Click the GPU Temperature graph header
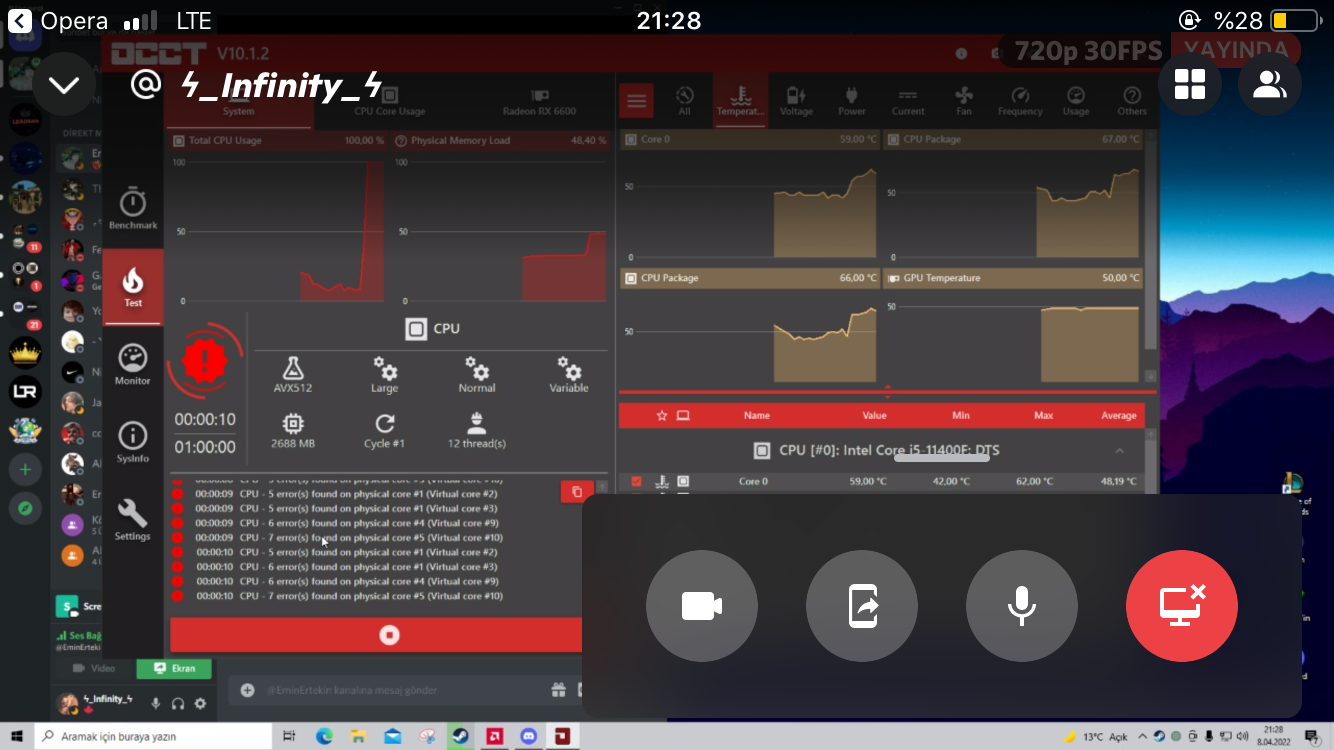 coord(1012,278)
